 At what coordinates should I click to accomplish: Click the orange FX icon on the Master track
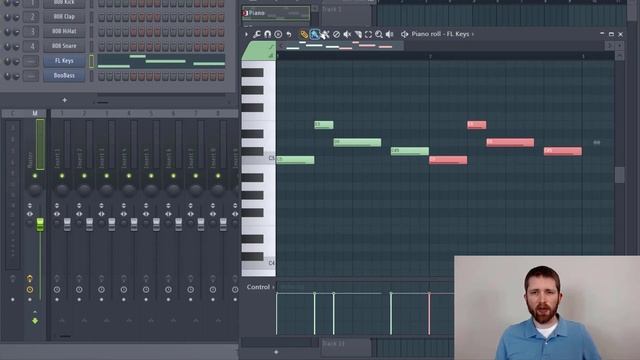(29, 279)
